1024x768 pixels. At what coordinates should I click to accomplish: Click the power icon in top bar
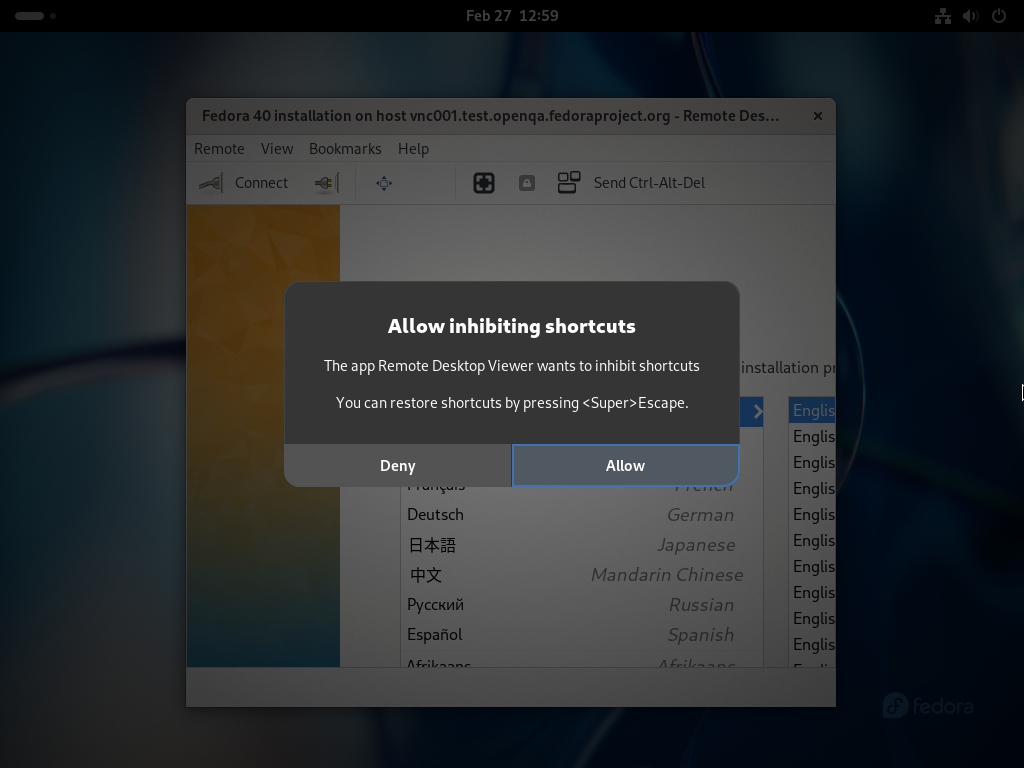coord(999,16)
